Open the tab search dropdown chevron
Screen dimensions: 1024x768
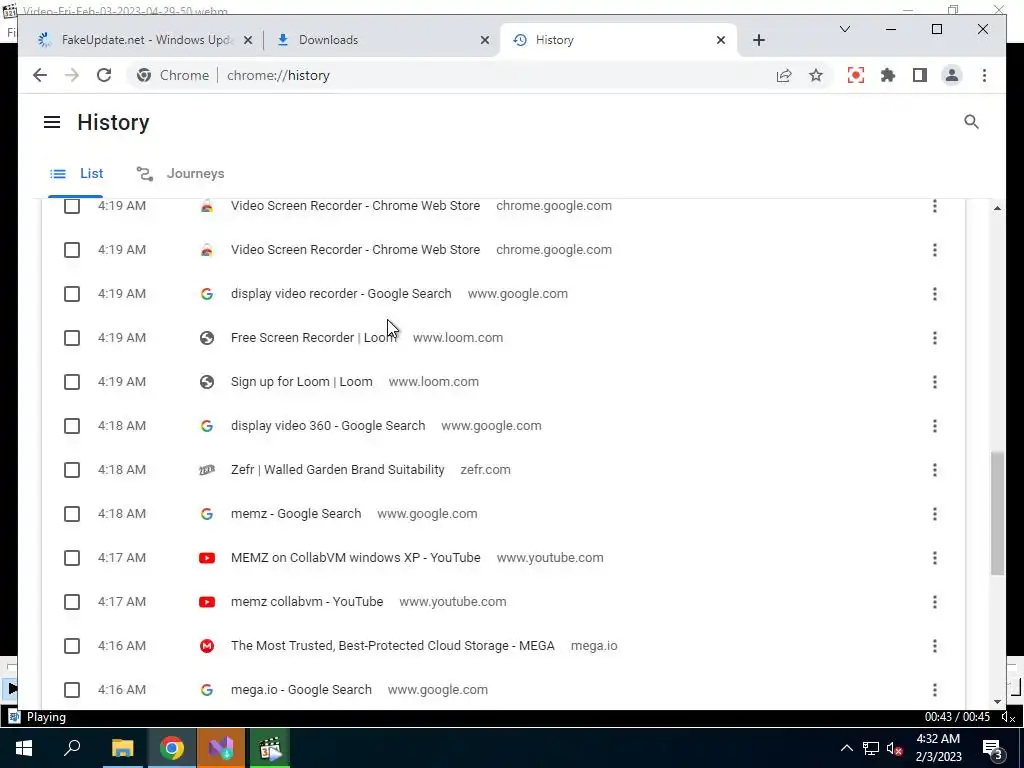(x=844, y=29)
